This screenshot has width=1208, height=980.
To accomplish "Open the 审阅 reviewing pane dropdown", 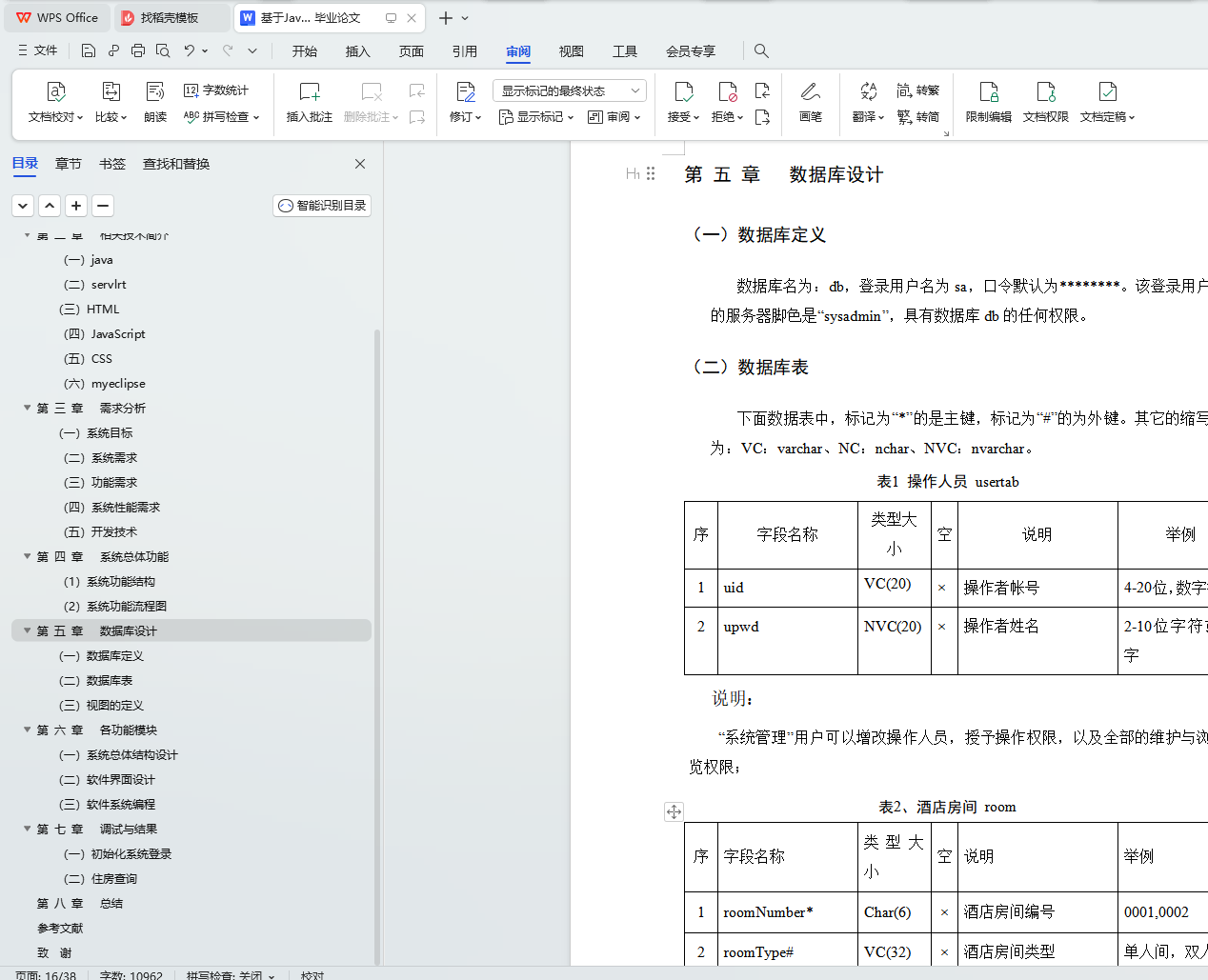I will pyautogui.click(x=614, y=117).
